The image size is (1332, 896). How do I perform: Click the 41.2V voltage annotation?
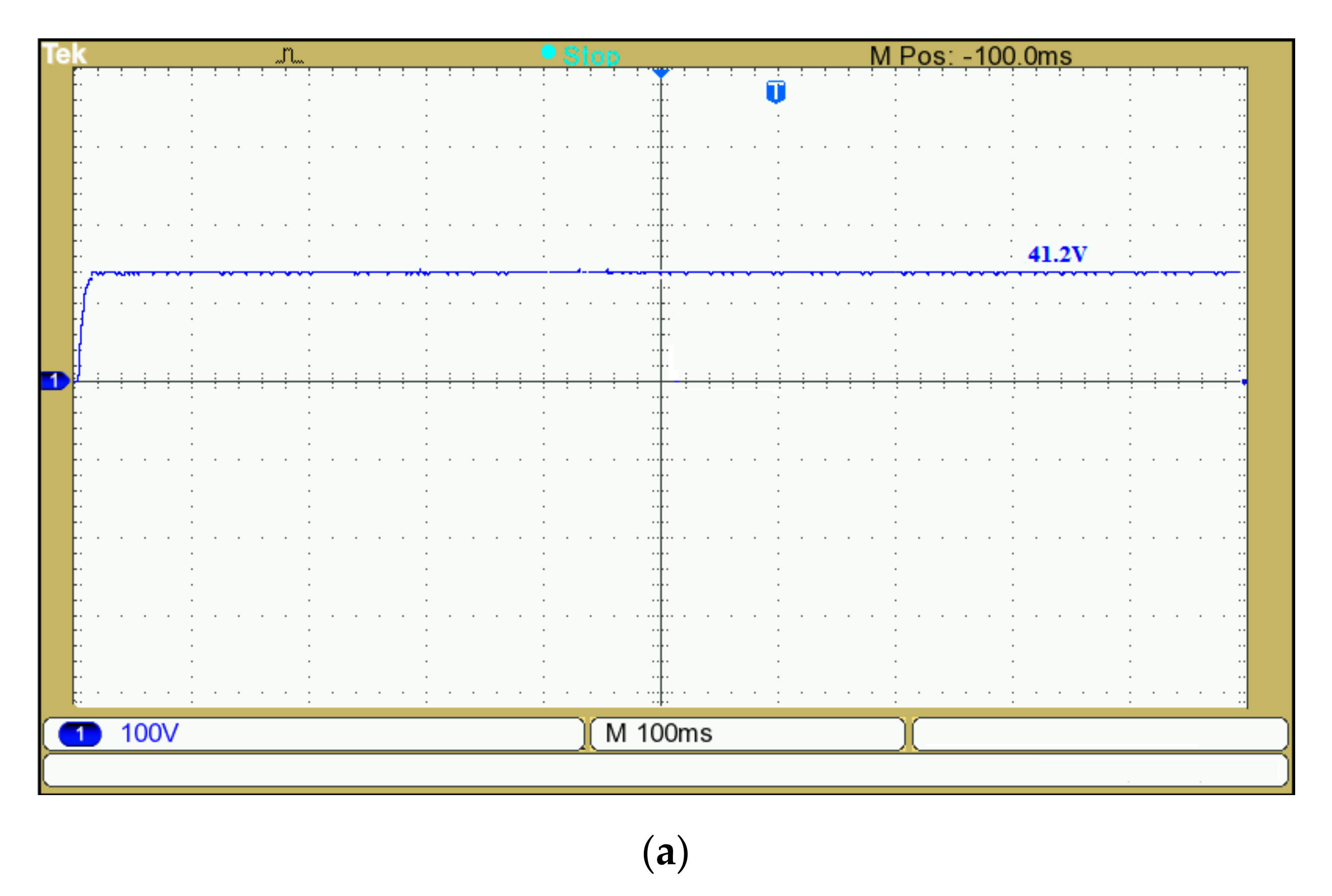point(1057,254)
